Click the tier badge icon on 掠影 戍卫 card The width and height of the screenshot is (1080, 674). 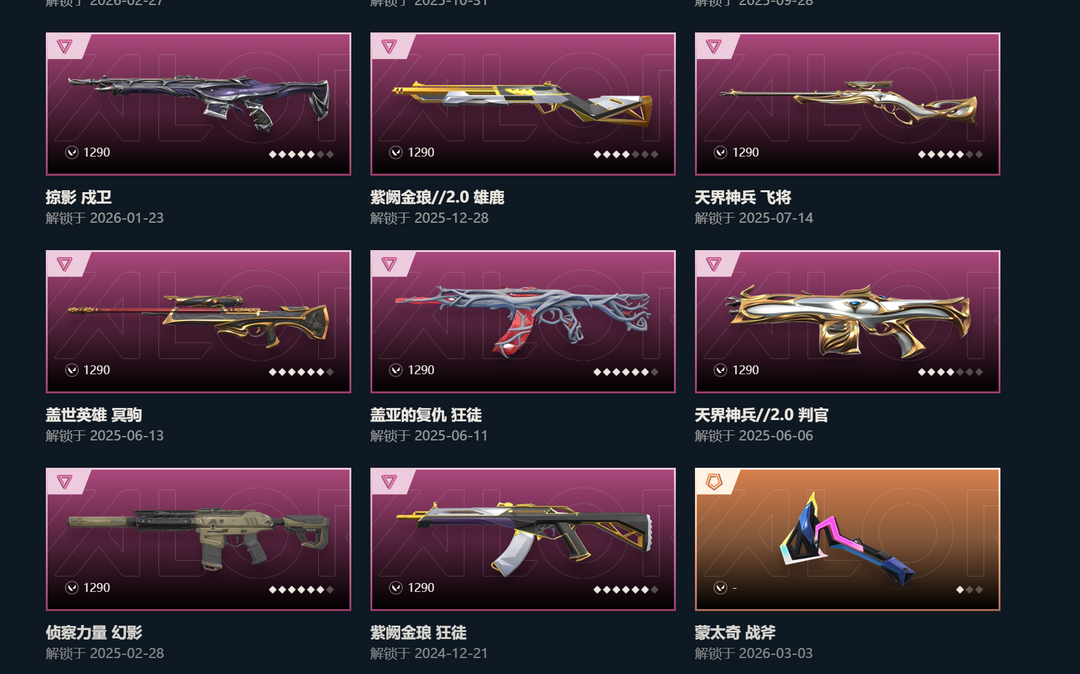tap(65, 46)
